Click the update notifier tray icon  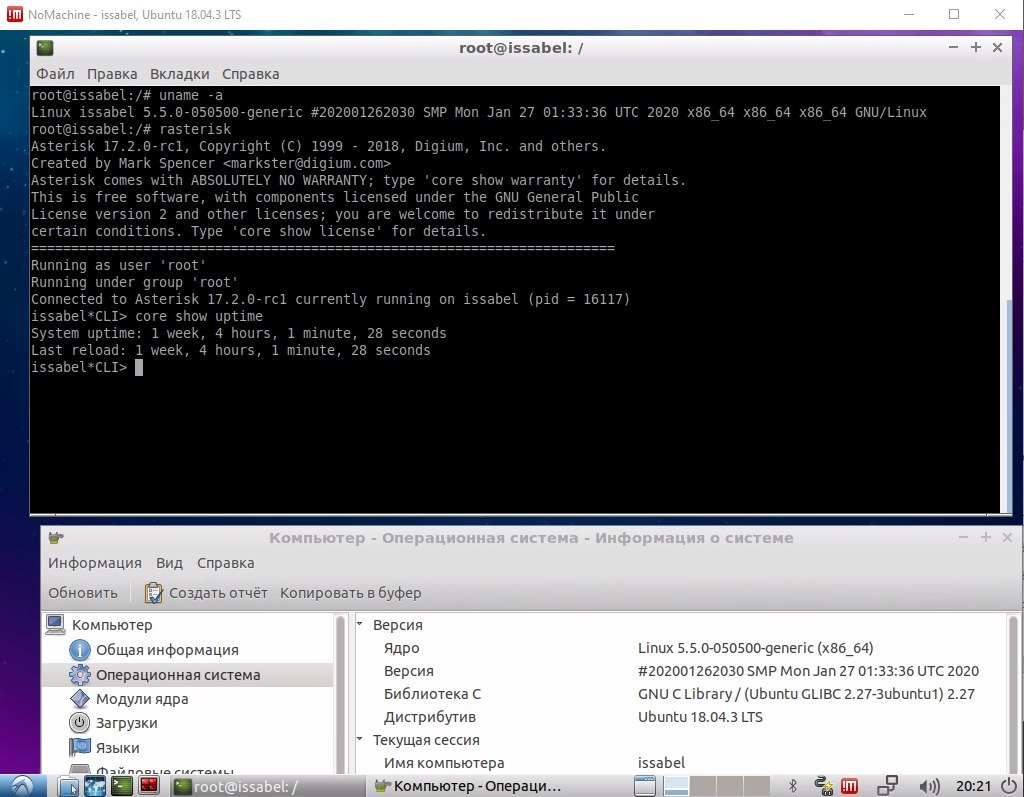pos(824,786)
